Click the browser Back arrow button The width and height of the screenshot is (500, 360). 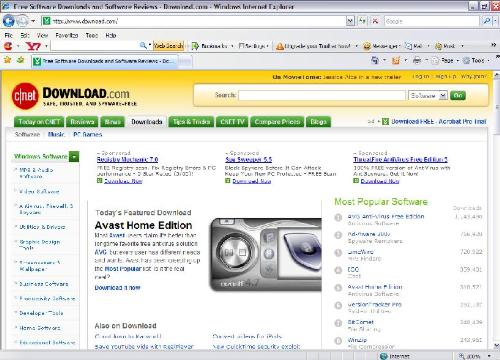9,21
